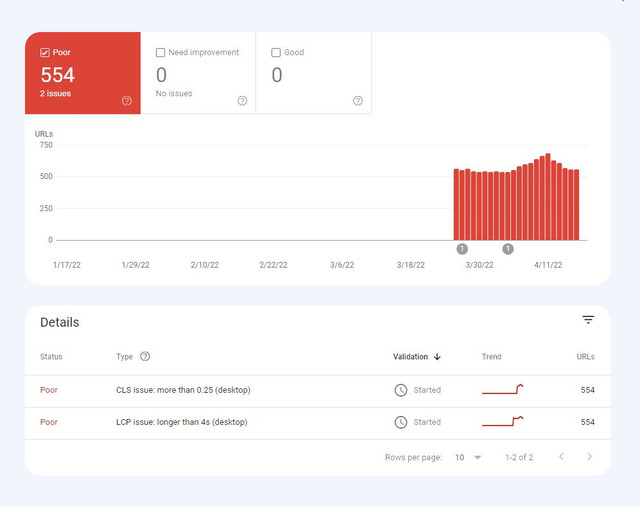Open the filter icon in Details
640x507 pixels.
tap(588, 320)
